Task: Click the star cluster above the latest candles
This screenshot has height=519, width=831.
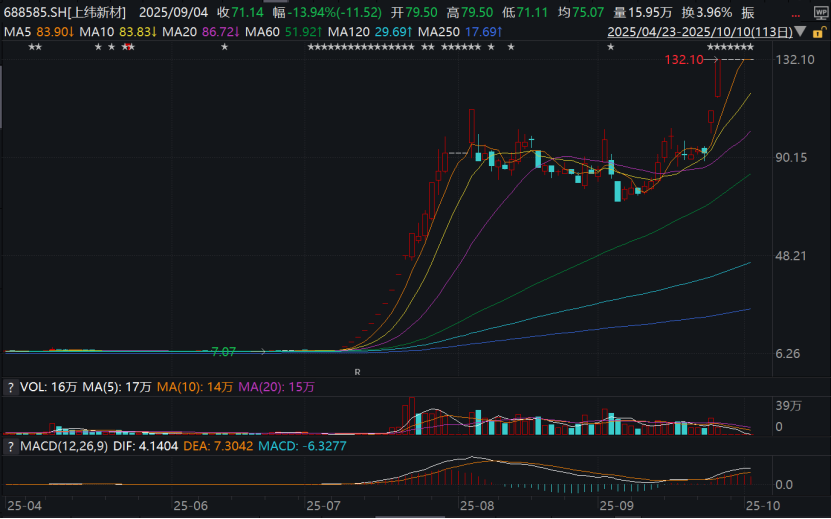Action: 730,48
